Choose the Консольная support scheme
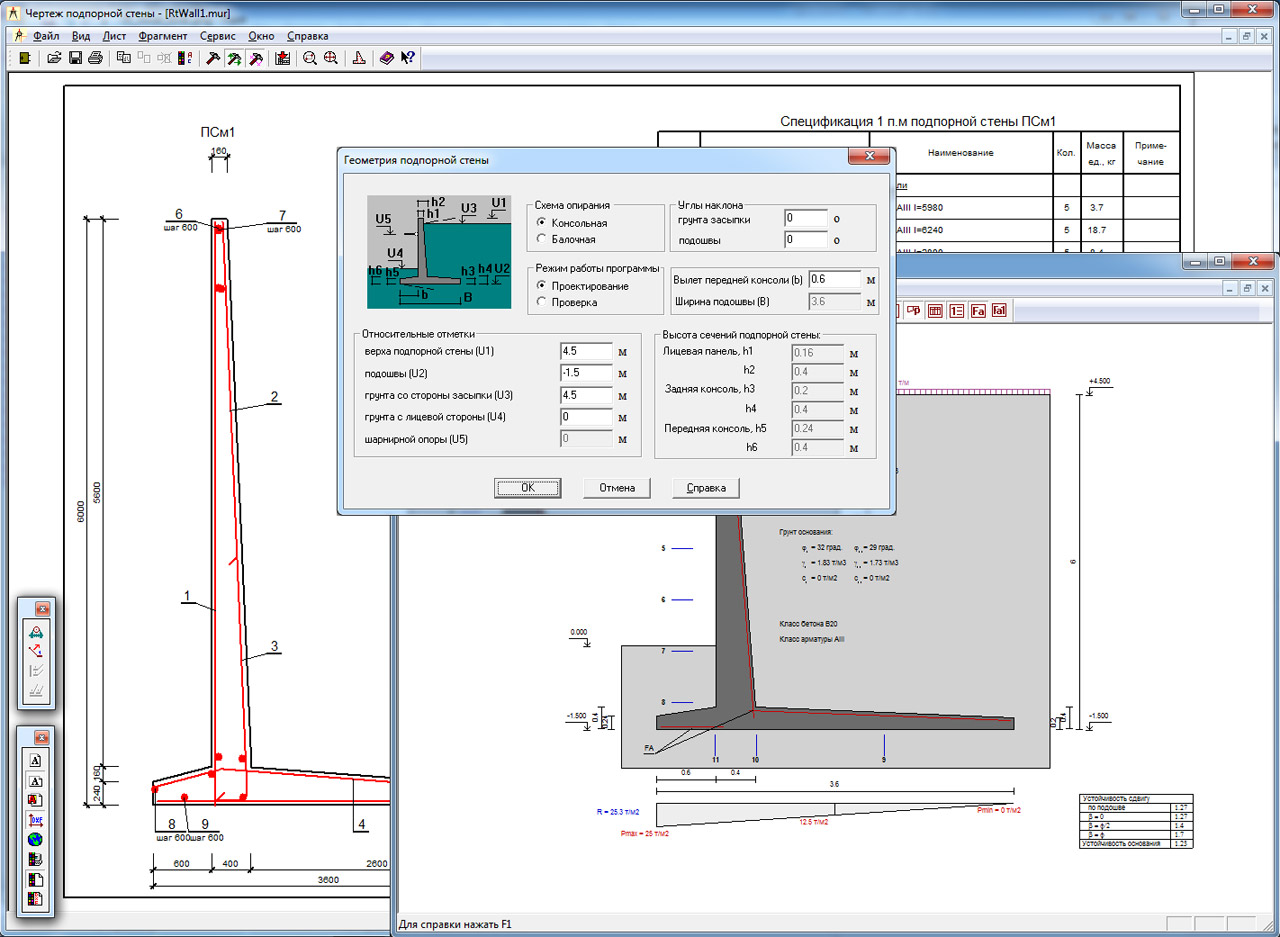Image resolution: width=1280 pixels, height=937 pixels. pos(542,223)
